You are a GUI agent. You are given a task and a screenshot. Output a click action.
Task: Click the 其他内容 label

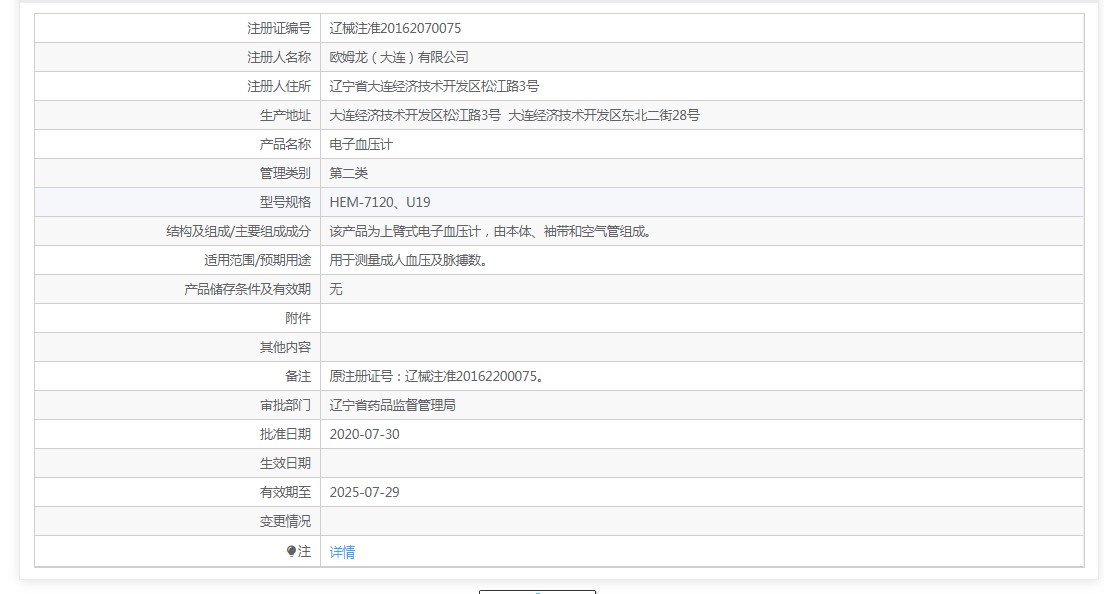point(285,347)
